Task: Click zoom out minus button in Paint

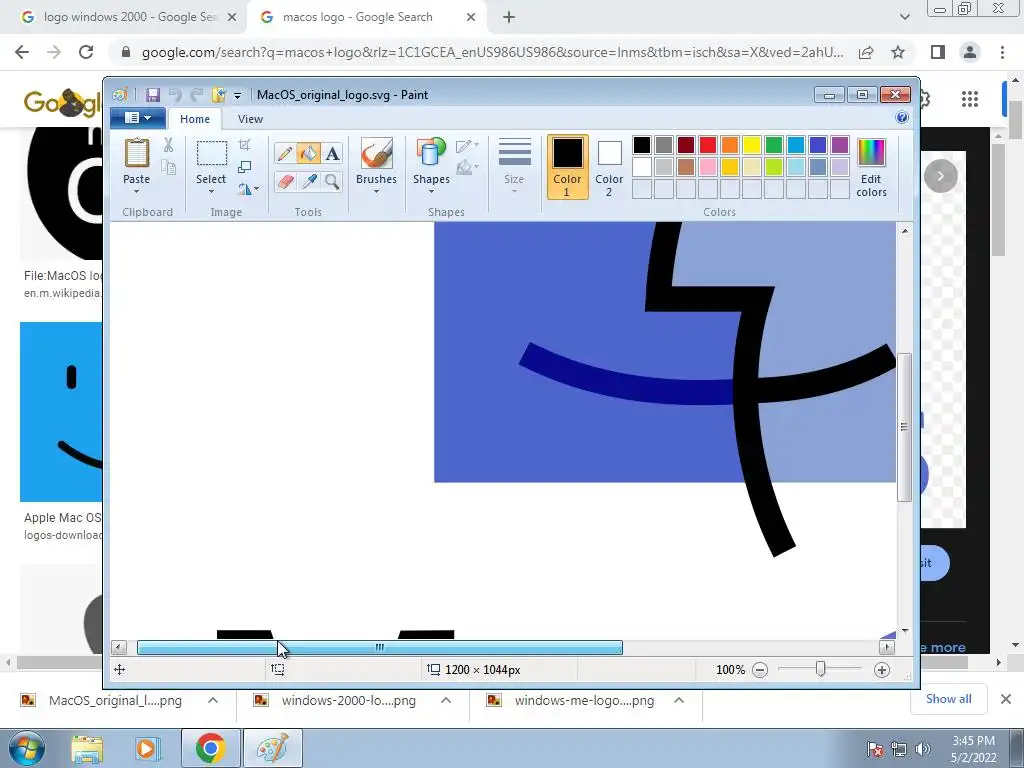Action: point(760,669)
